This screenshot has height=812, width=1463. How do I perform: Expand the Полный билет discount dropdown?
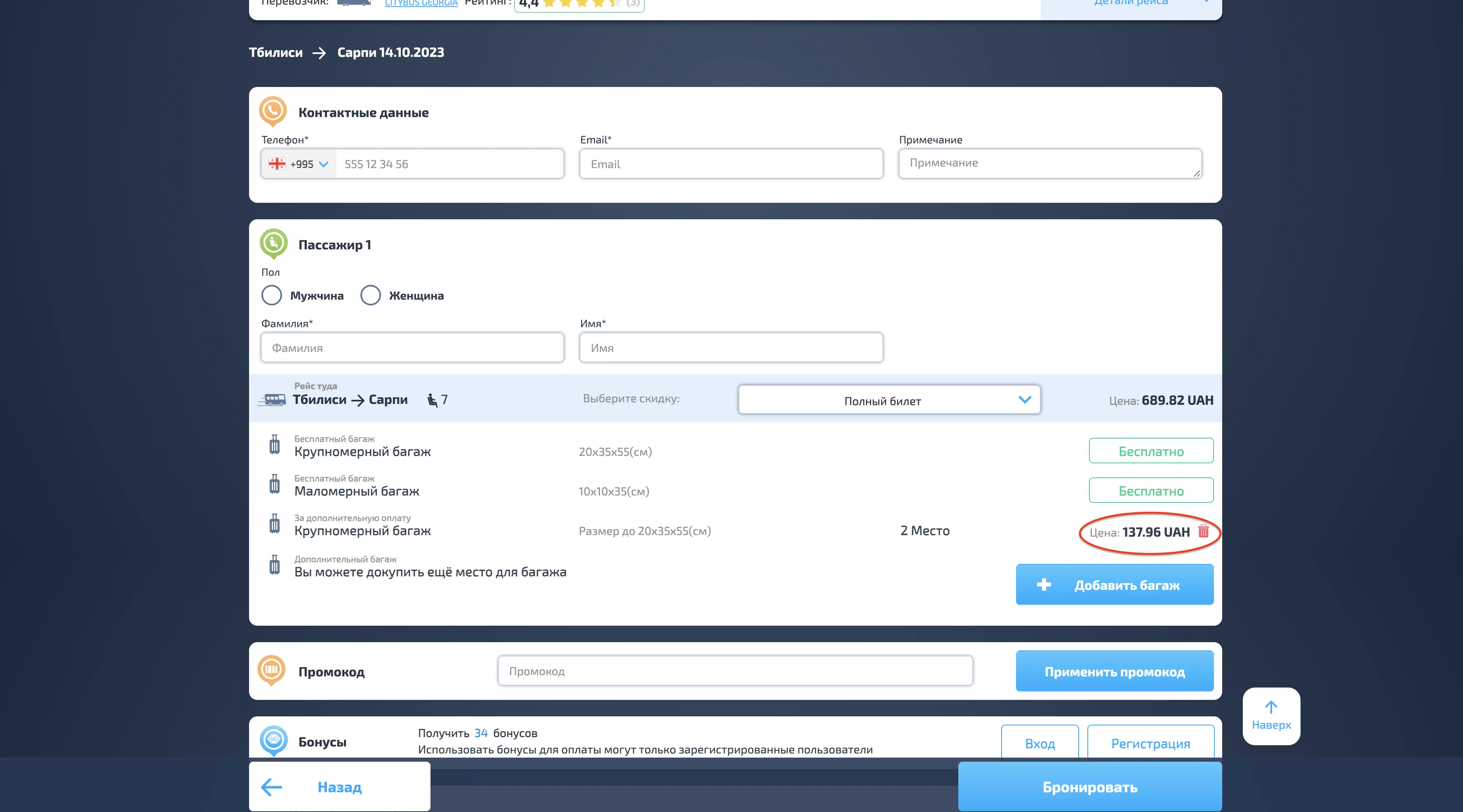[889, 400]
